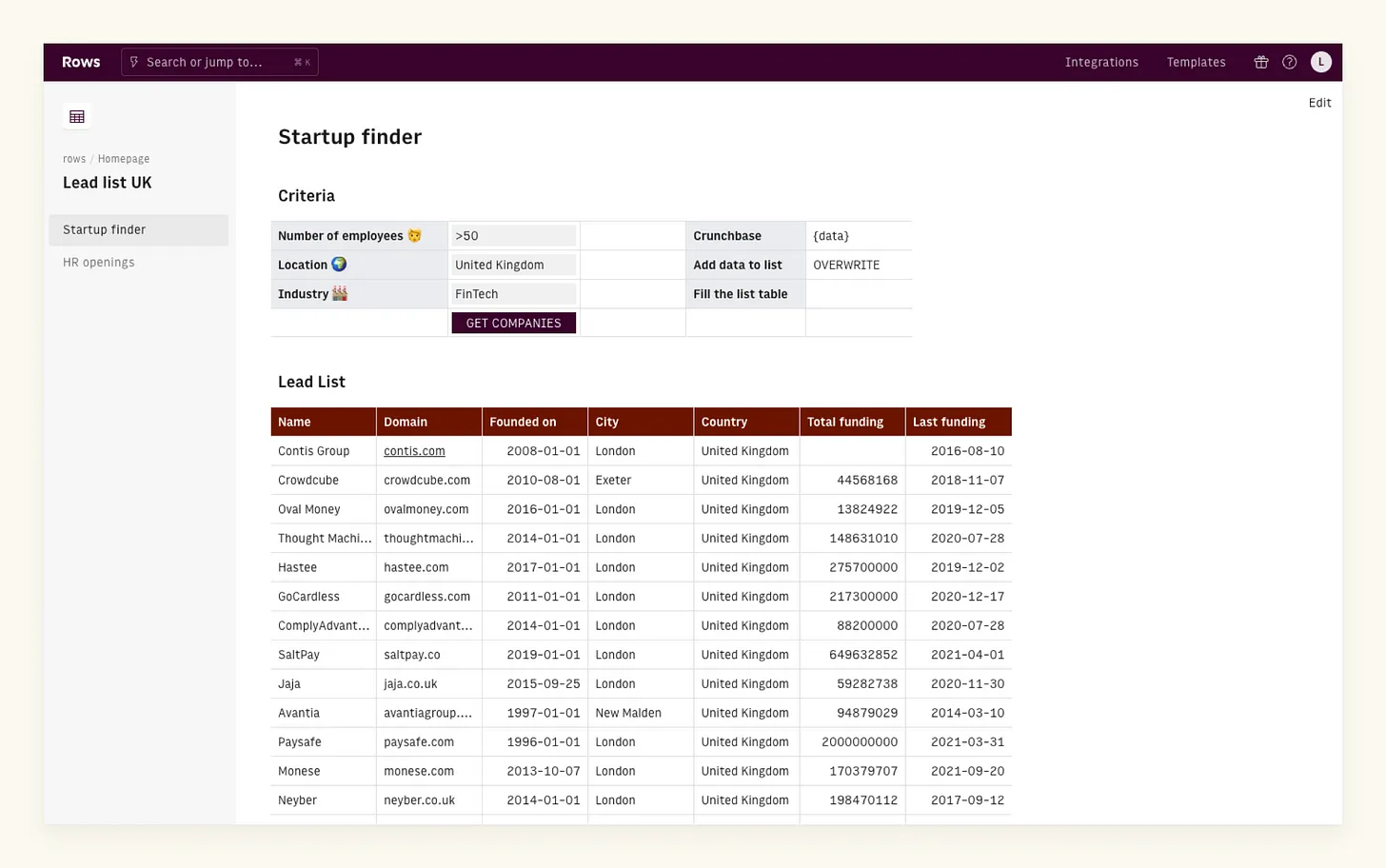Select the jaja.co.uk domain cell
This screenshot has height=868, width=1386.
429,683
